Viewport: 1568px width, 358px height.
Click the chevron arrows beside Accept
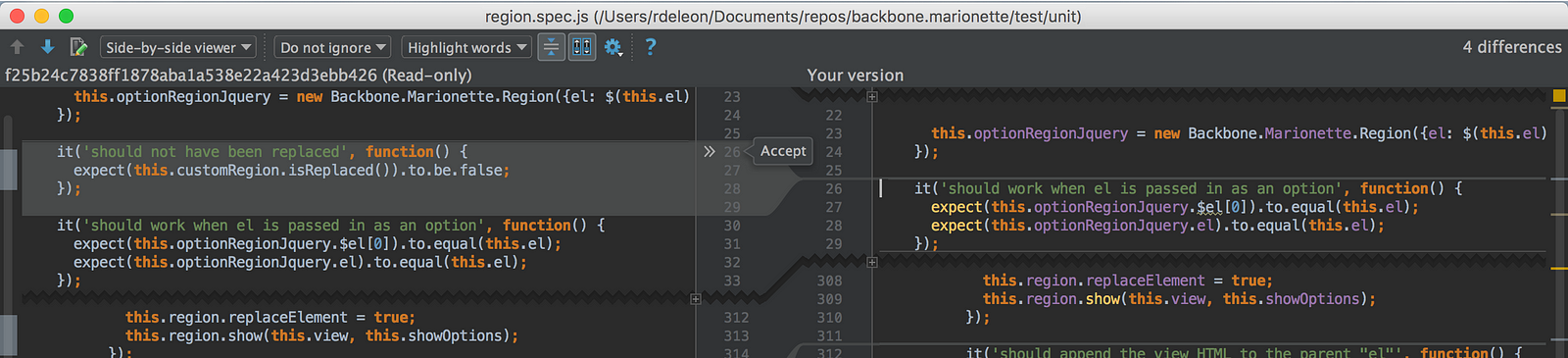pyautogui.click(x=710, y=151)
